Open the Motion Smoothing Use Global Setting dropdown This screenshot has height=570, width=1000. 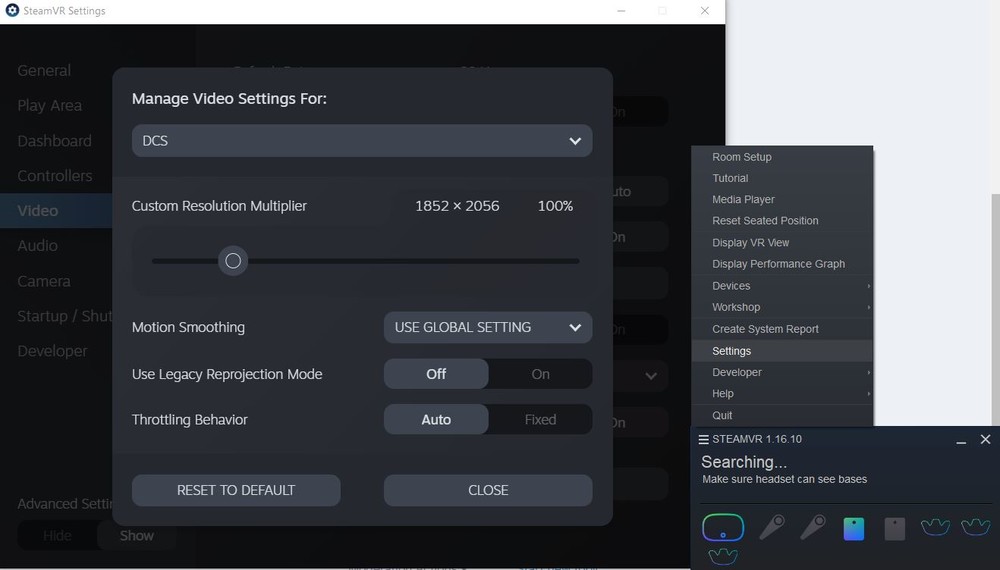tap(488, 327)
